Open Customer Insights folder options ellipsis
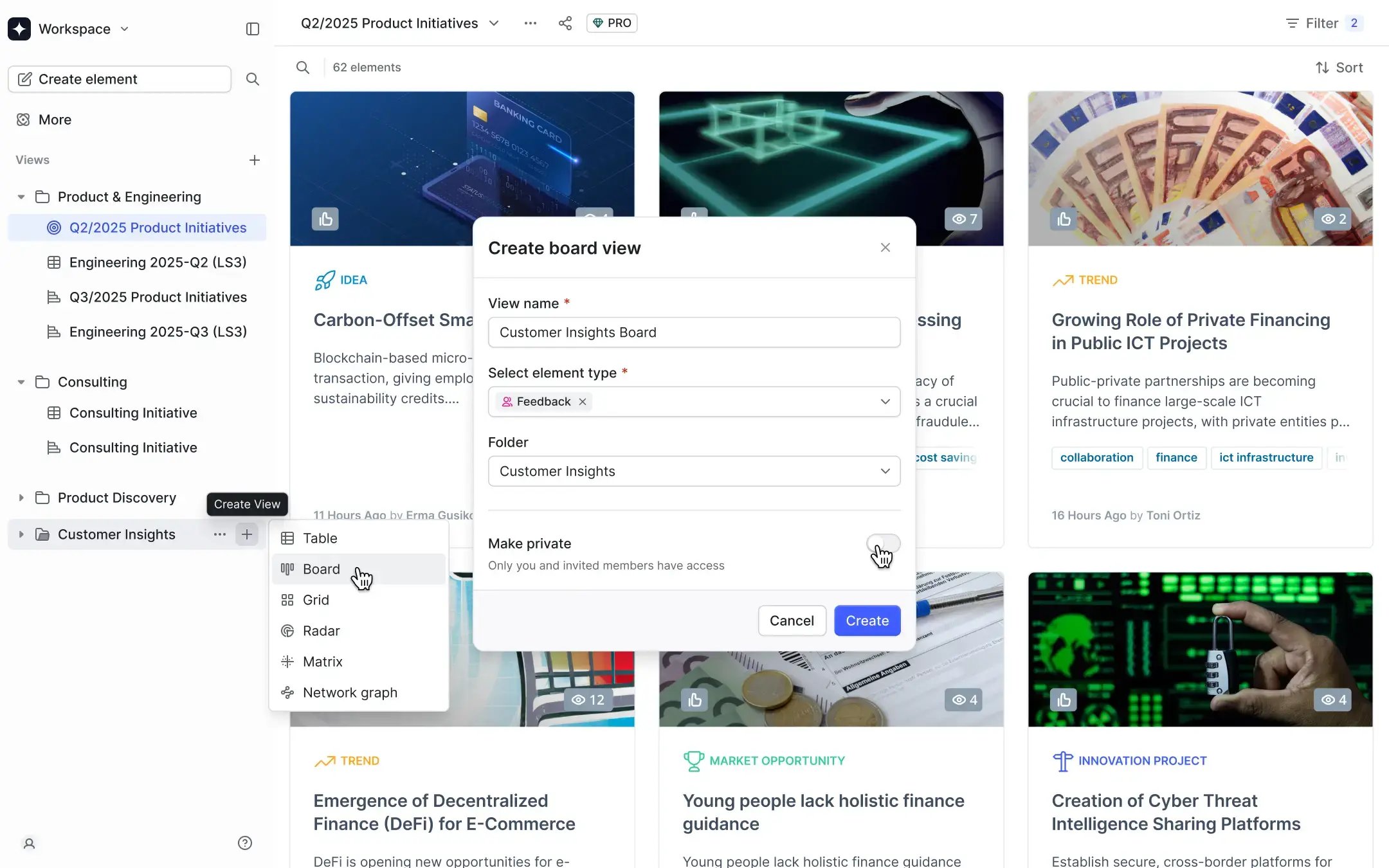 pyautogui.click(x=219, y=534)
